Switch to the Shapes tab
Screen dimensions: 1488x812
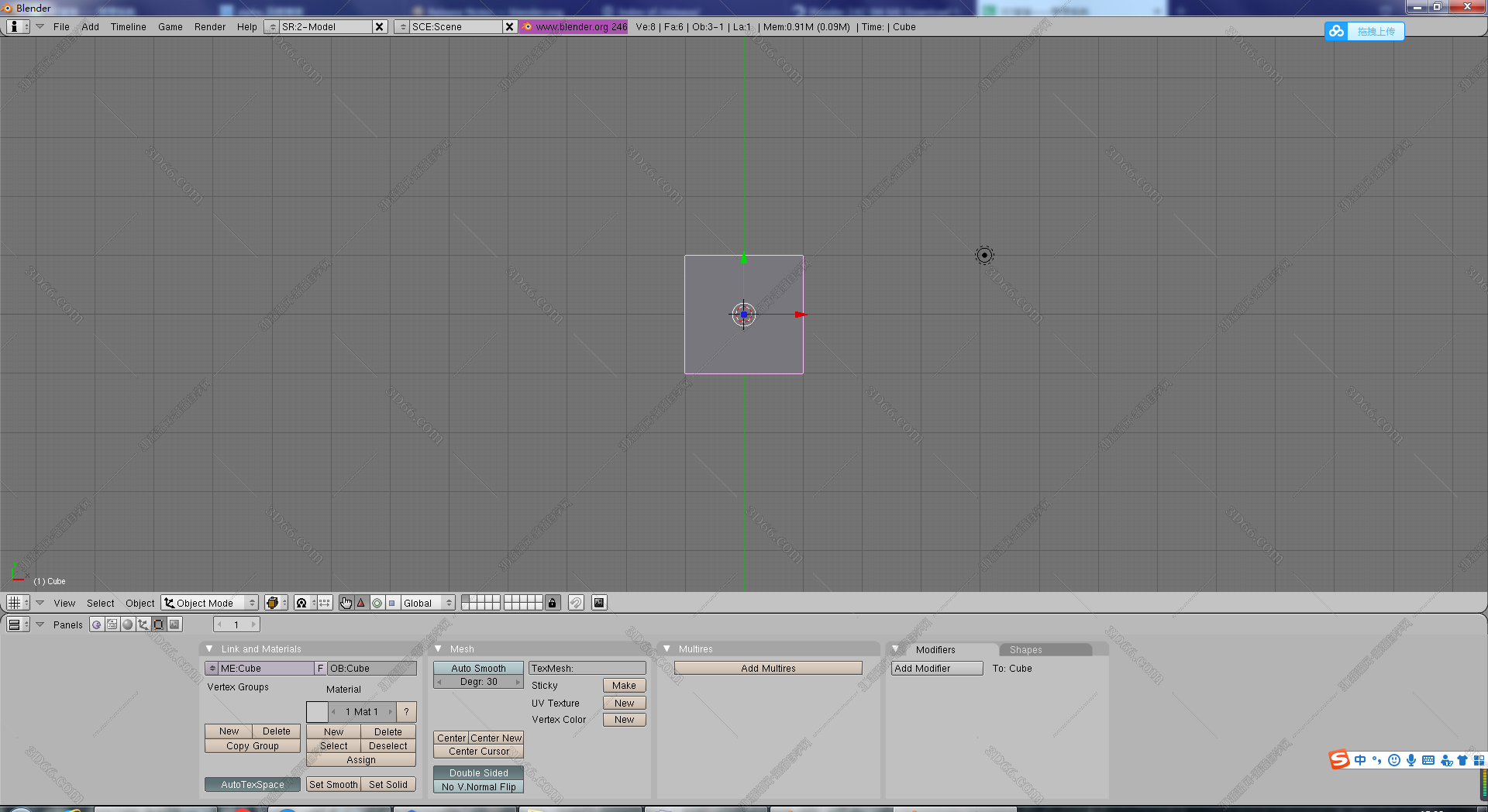(1025, 649)
